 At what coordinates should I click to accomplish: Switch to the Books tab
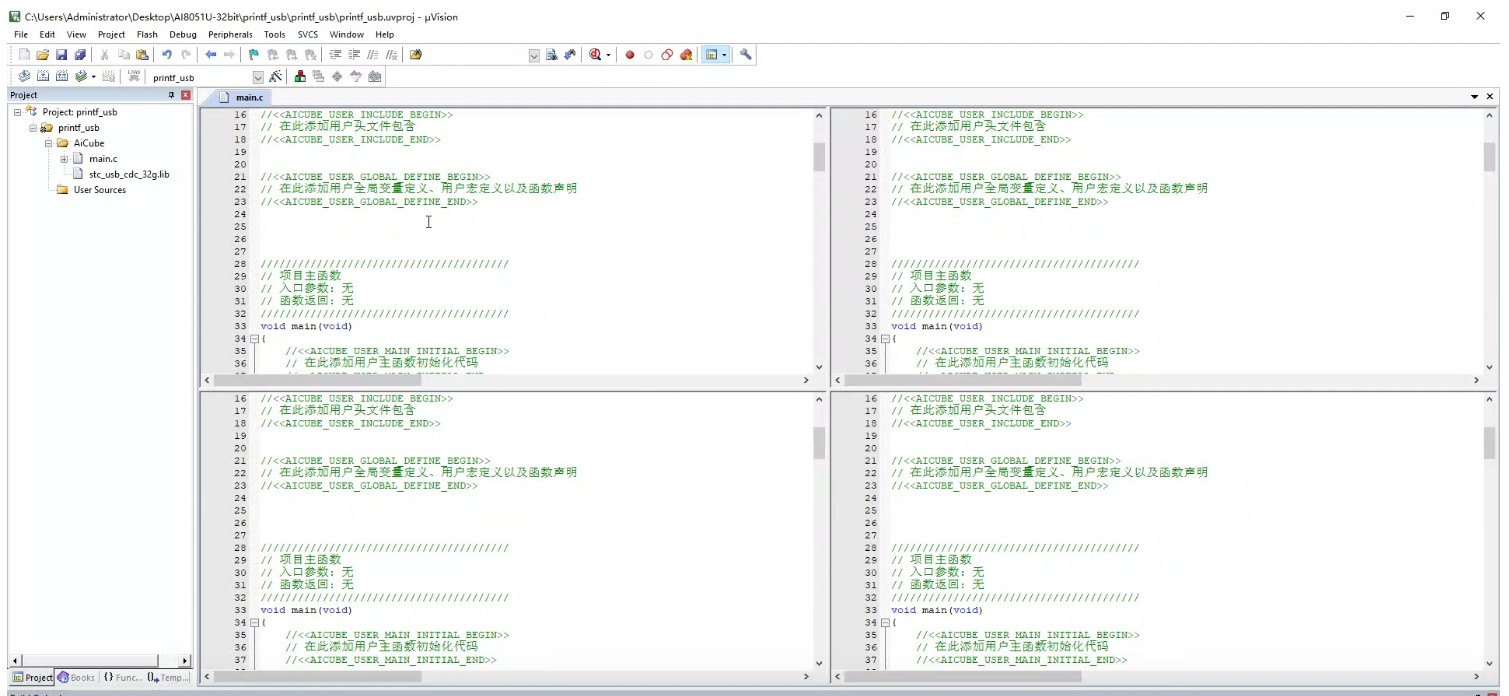(x=76, y=677)
